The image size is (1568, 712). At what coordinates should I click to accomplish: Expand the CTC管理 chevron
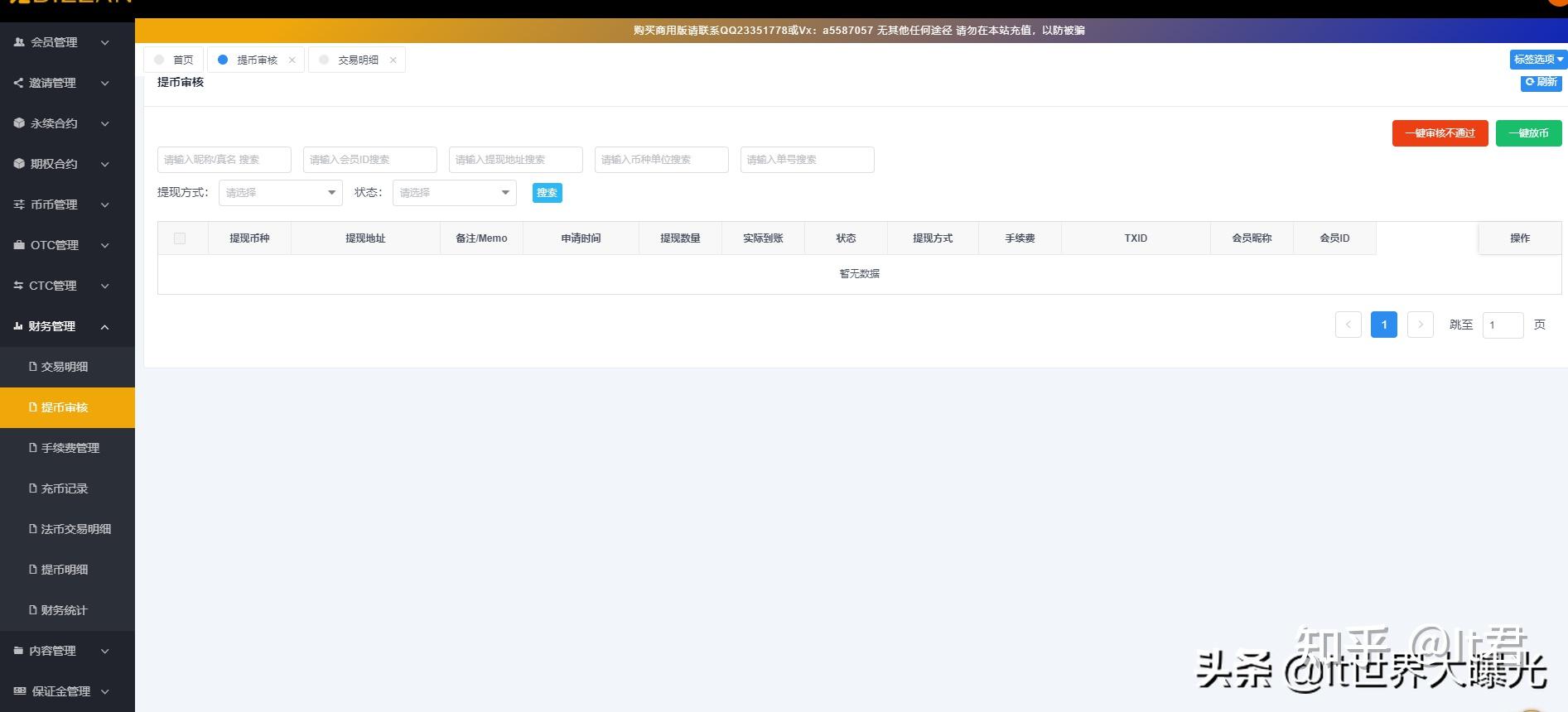(105, 286)
